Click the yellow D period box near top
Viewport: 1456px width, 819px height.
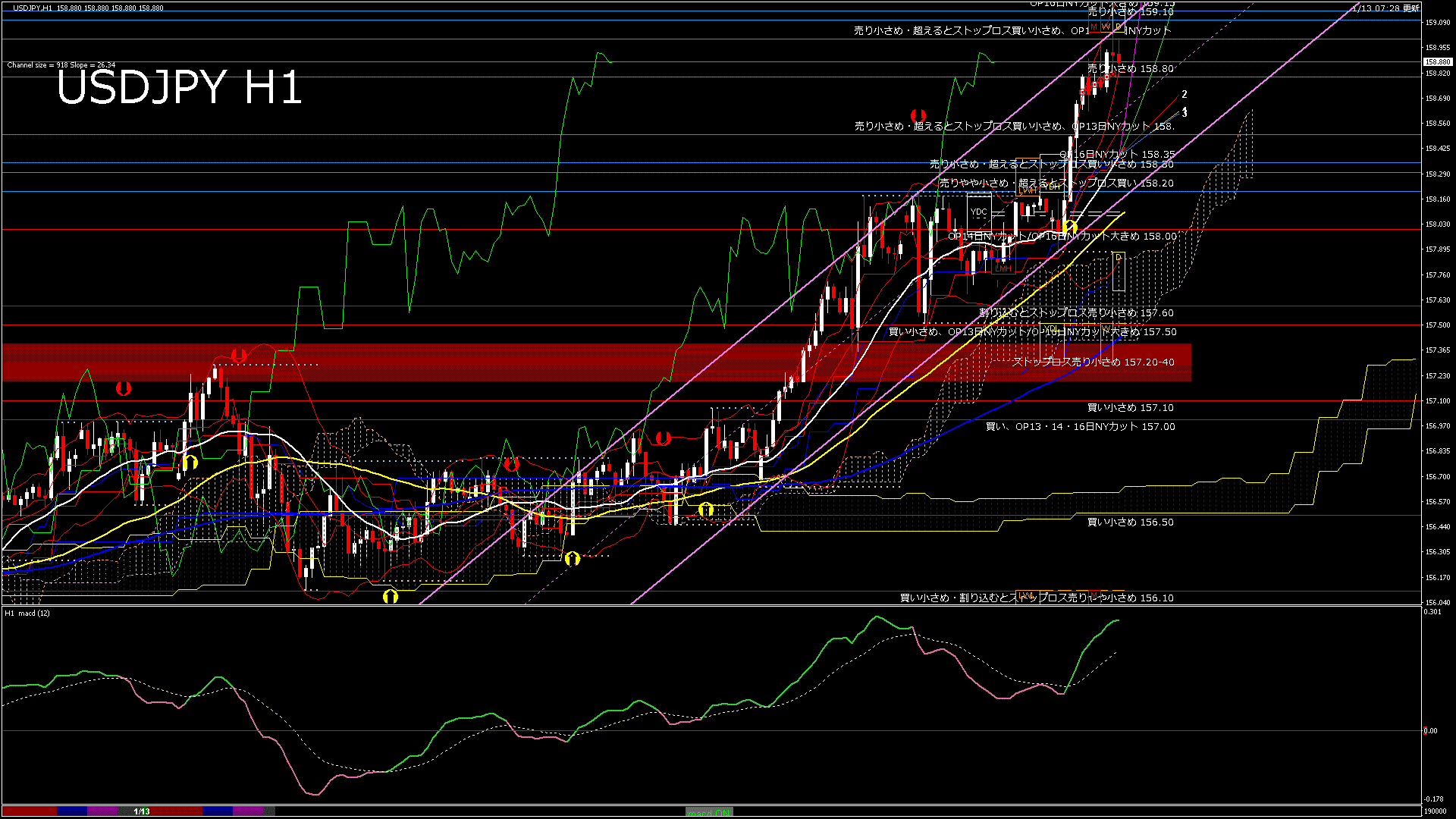1118,27
